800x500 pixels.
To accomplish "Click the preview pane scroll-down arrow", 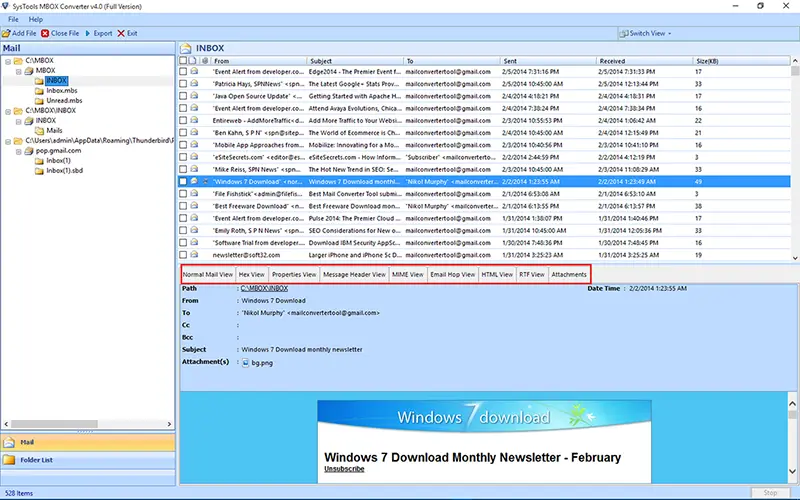I will click(x=792, y=472).
